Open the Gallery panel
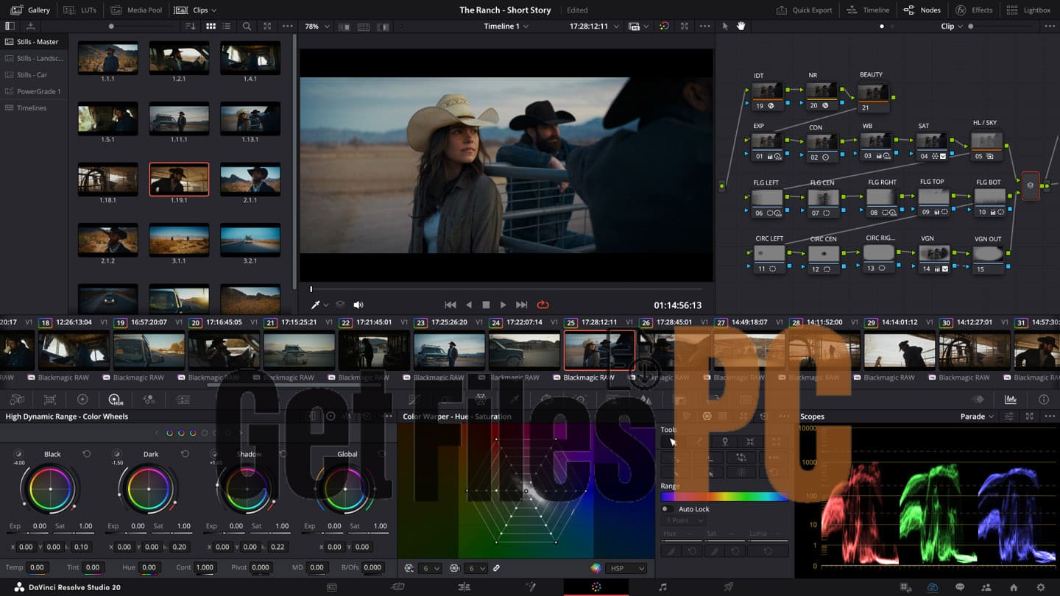This screenshot has width=1060, height=596. [x=30, y=10]
